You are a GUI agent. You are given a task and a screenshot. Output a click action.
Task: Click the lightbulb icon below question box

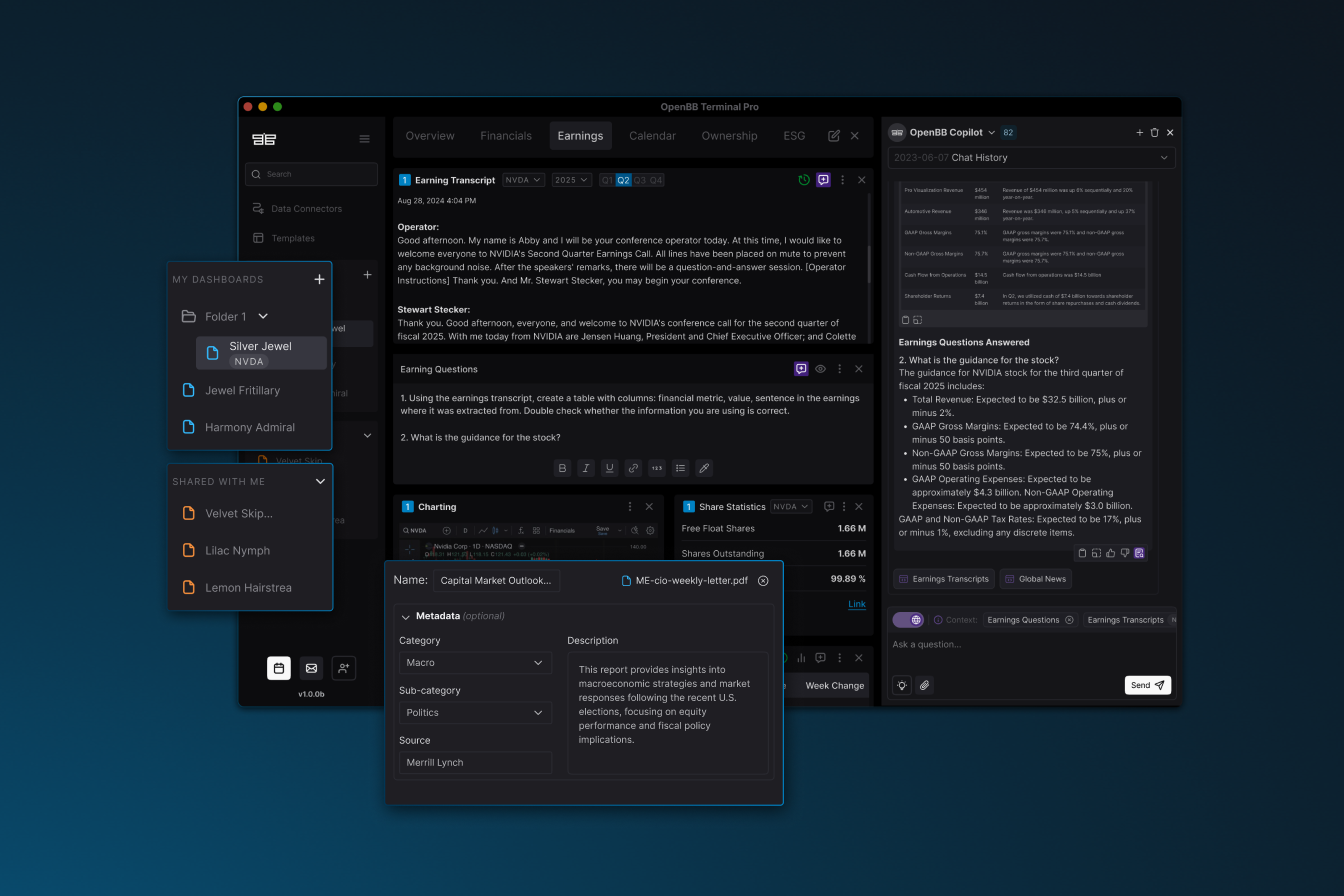901,686
